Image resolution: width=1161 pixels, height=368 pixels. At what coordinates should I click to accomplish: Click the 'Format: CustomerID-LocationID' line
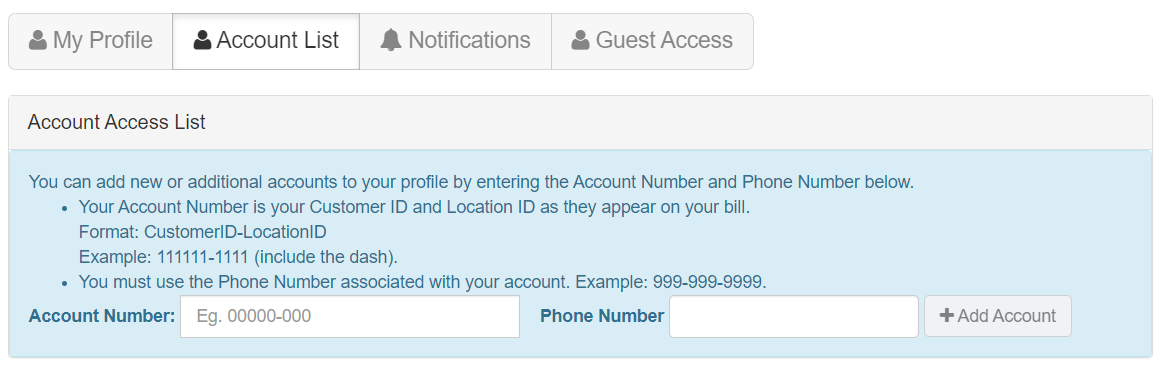point(203,232)
